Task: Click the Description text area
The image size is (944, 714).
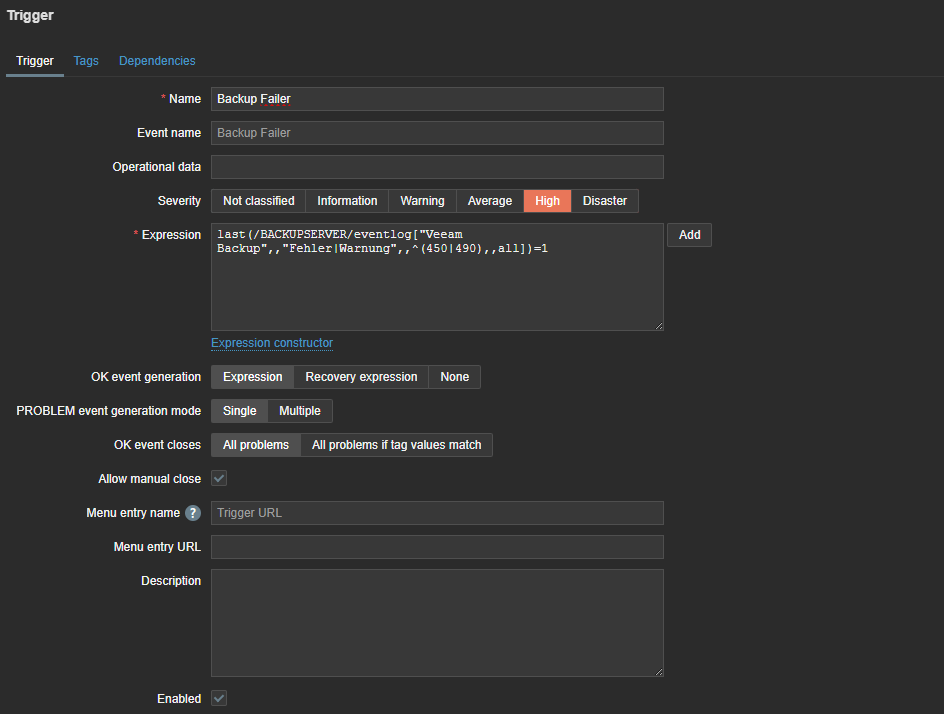Action: click(437, 623)
